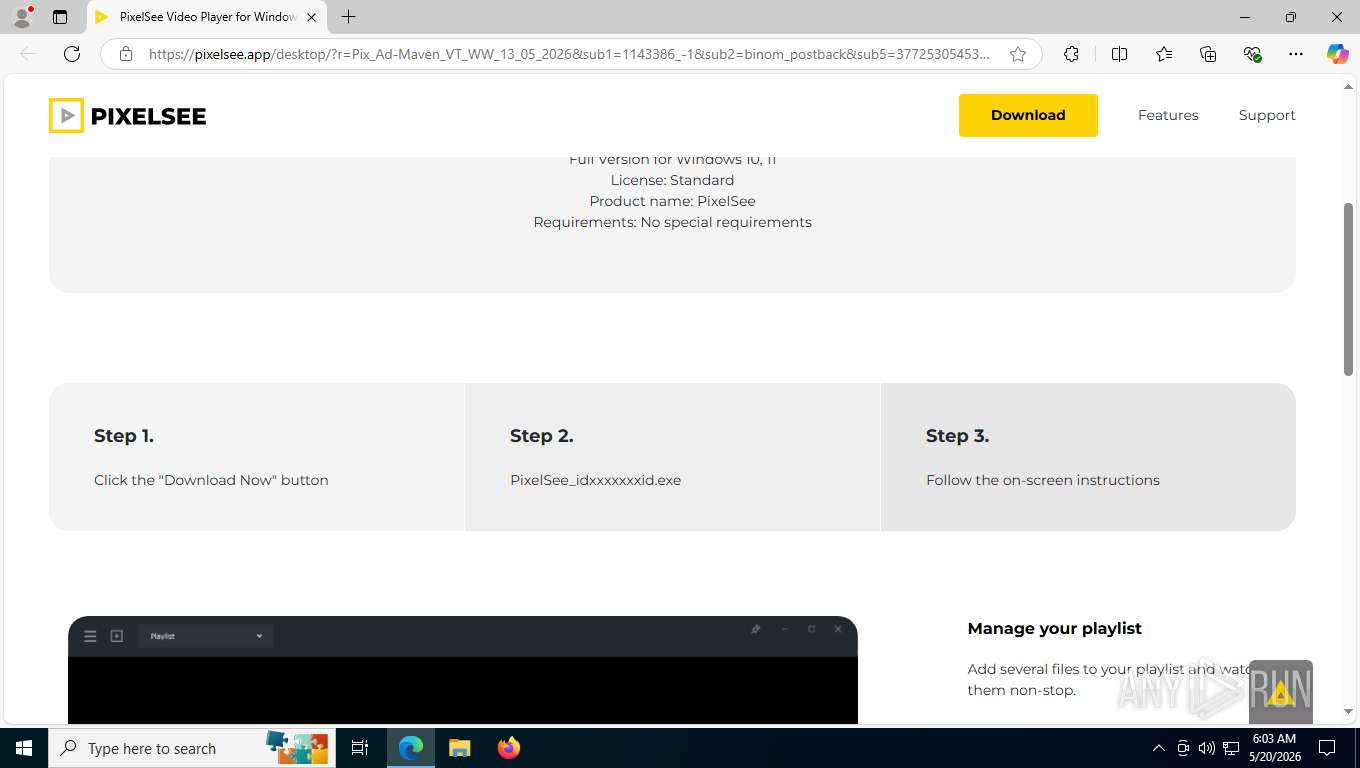Click the address bar URL
The height and width of the screenshot is (768, 1360).
point(569,54)
